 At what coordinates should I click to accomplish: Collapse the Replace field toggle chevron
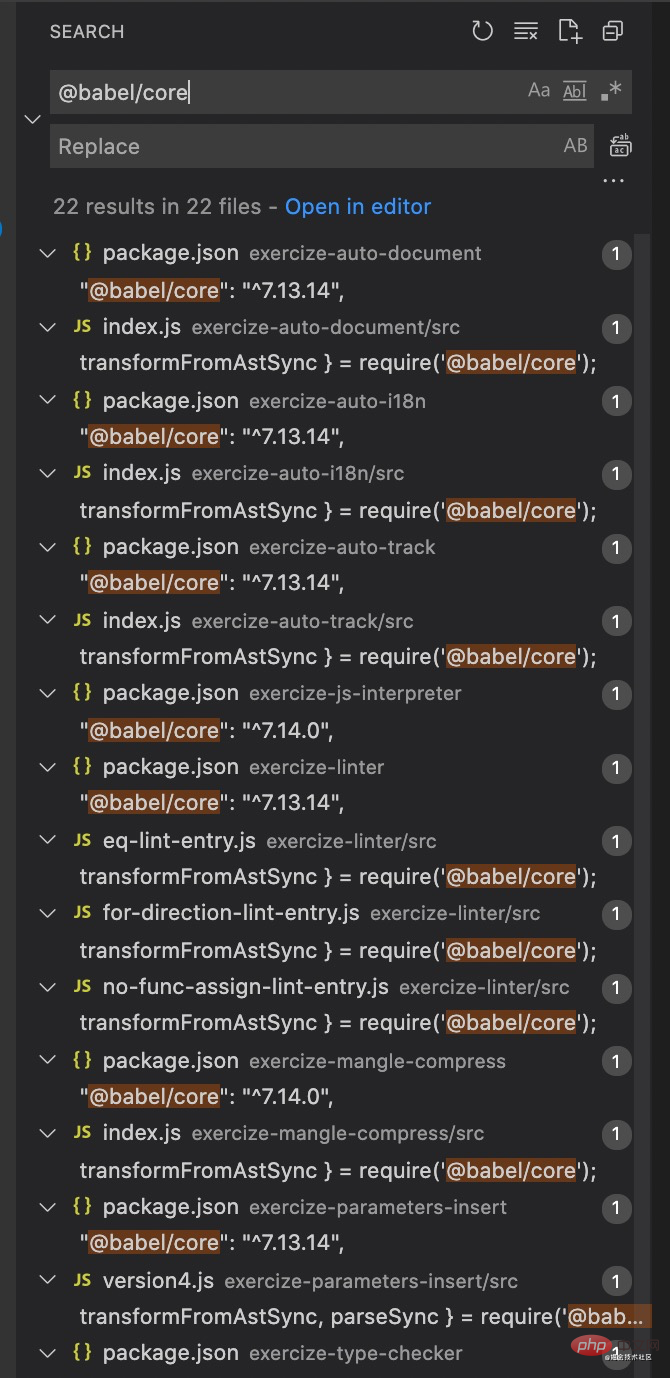click(x=33, y=119)
